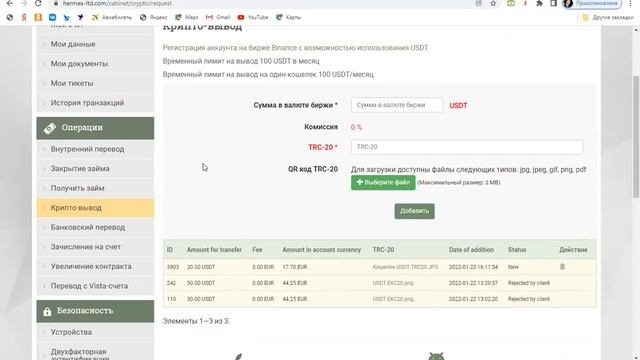Click the browser back arrow
The image size is (640, 360).
(10, 3)
